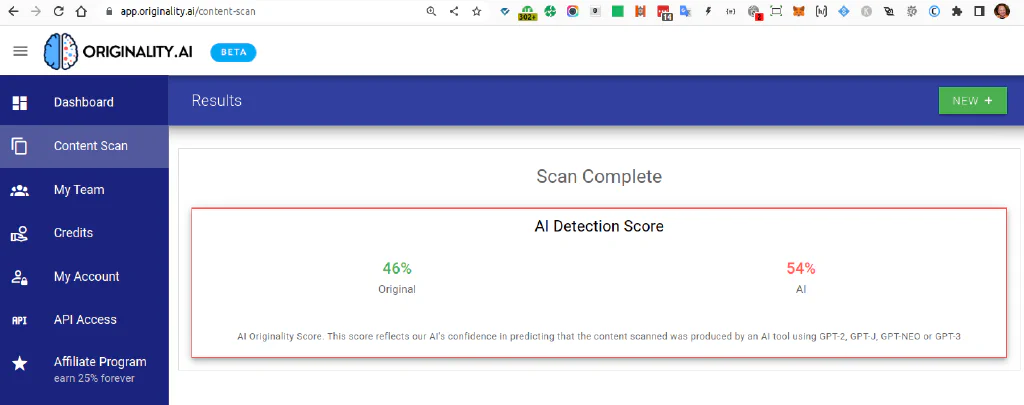This screenshot has height=405, width=1024.
Task: Click the Affiliate Program star icon
Action: click(x=20, y=364)
